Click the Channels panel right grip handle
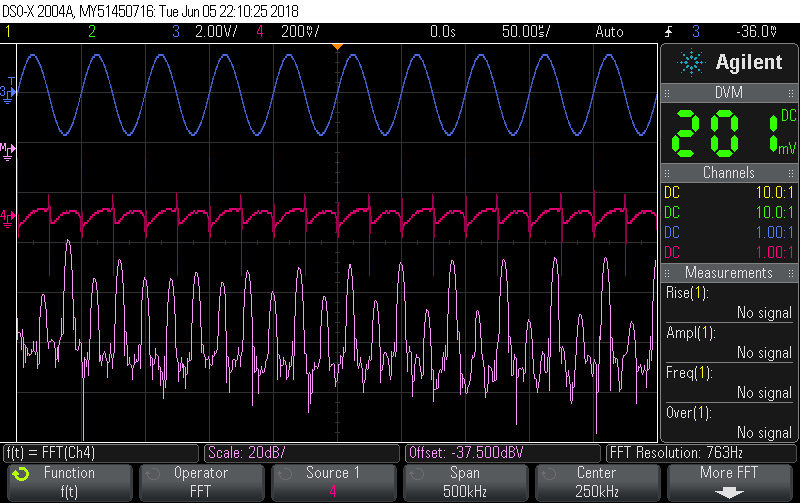This screenshot has width=800, height=503. 791,173
